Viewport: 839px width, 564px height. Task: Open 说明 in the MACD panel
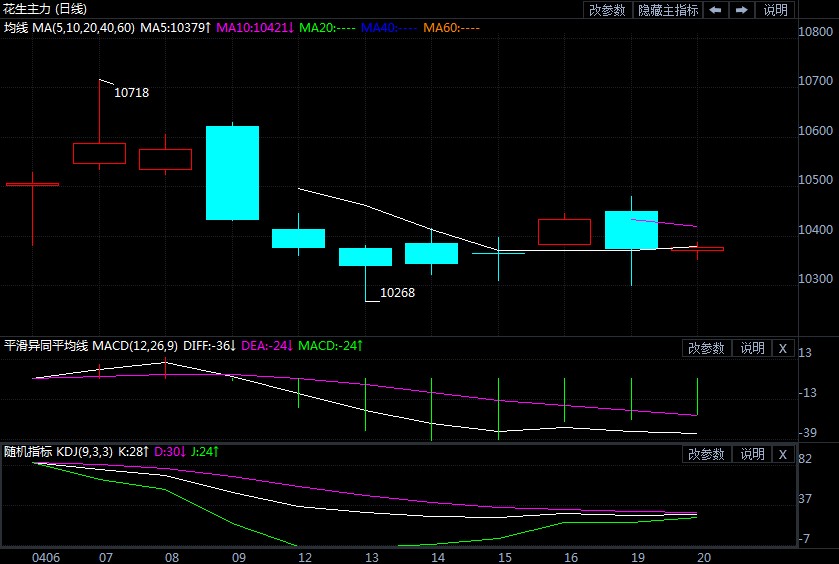point(751,348)
